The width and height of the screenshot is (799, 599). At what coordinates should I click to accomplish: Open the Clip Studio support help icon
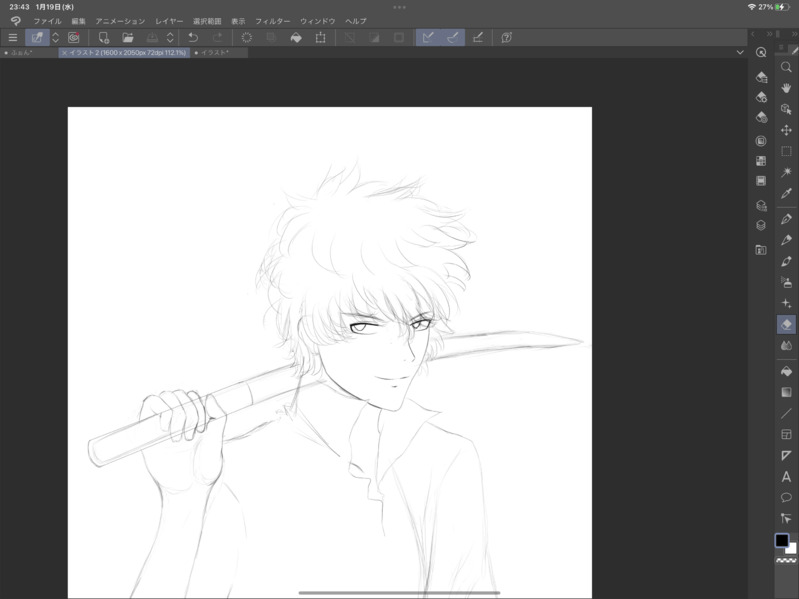pyautogui.click(x=506, y=38)
